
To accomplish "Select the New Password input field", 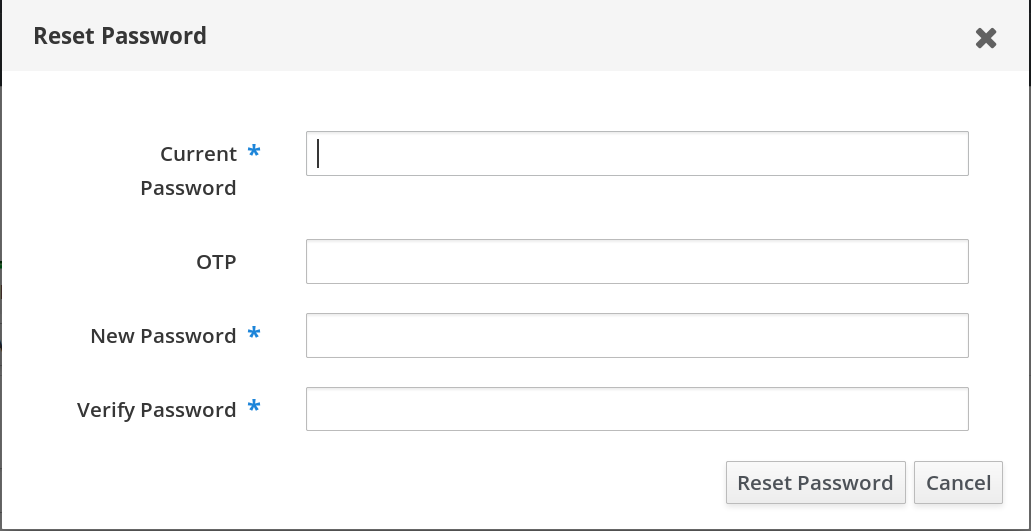I will (637, 335).
